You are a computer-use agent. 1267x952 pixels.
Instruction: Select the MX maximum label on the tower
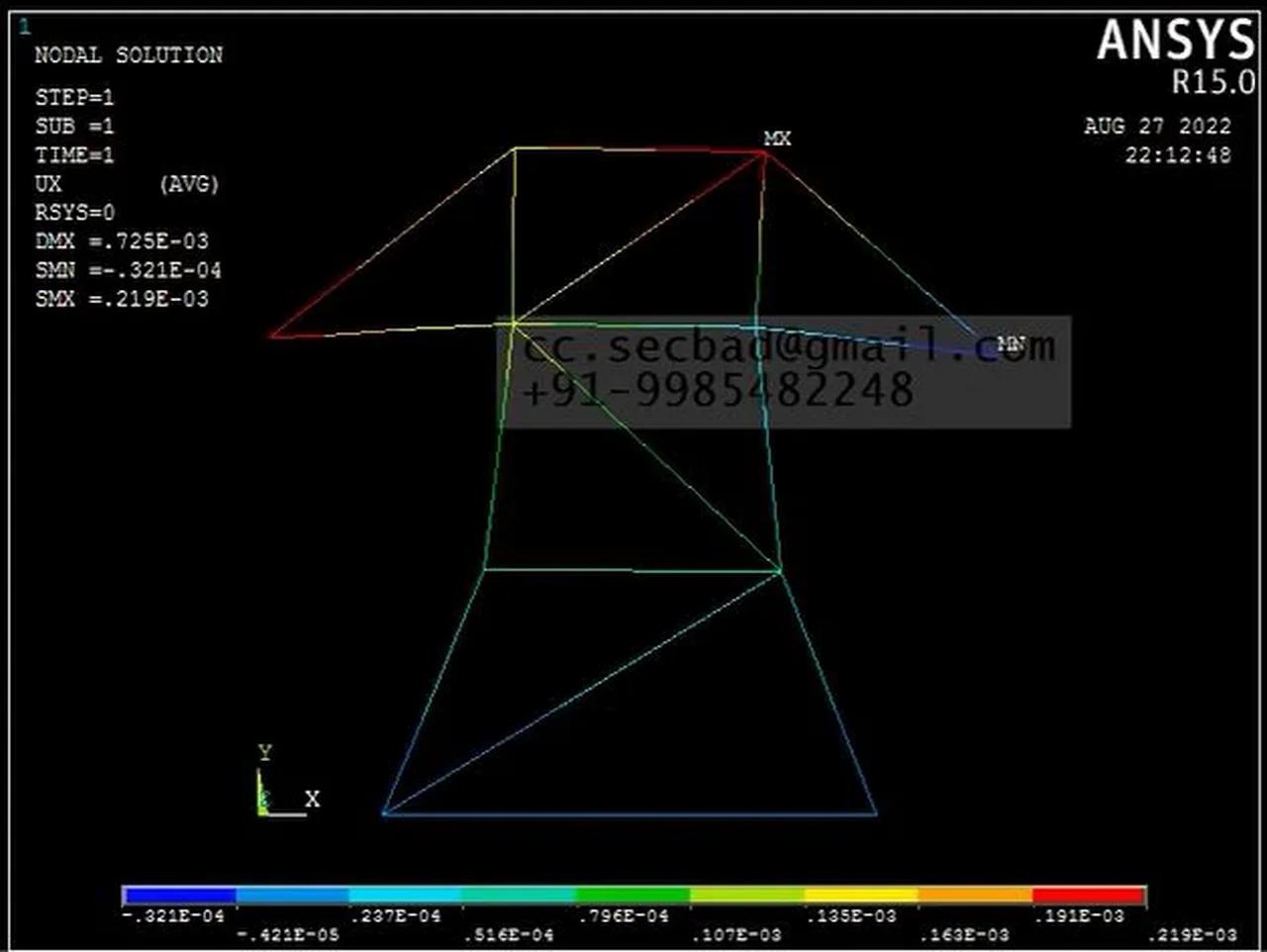coord(778,139)
